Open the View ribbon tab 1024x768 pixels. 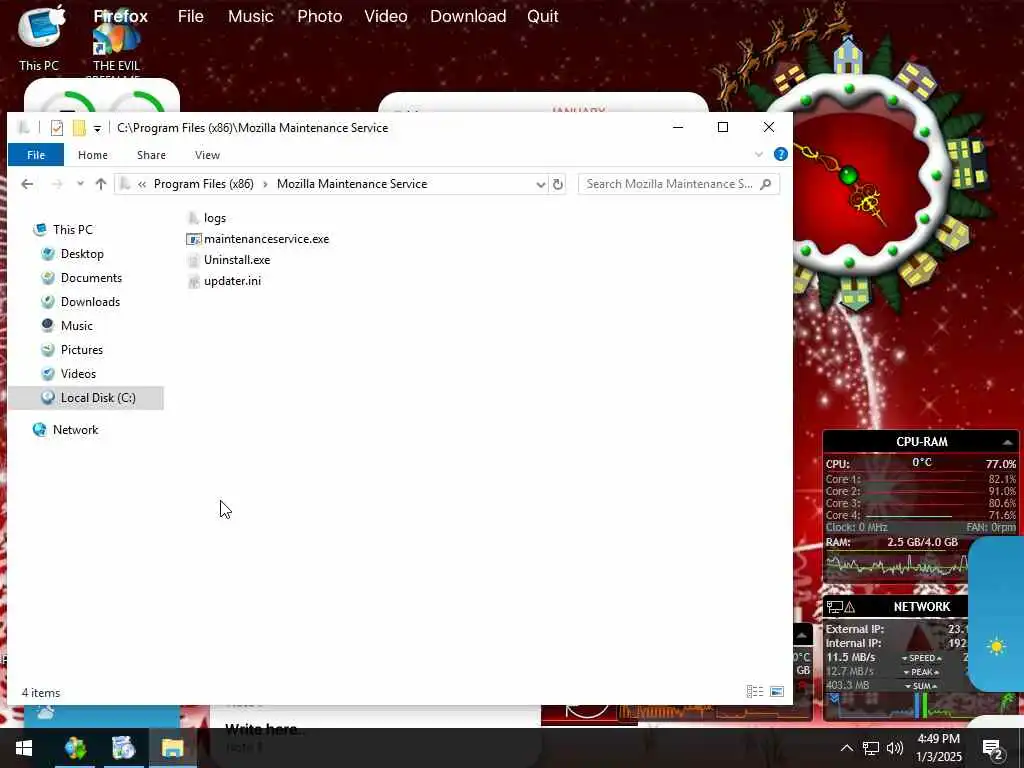(207, 155)
